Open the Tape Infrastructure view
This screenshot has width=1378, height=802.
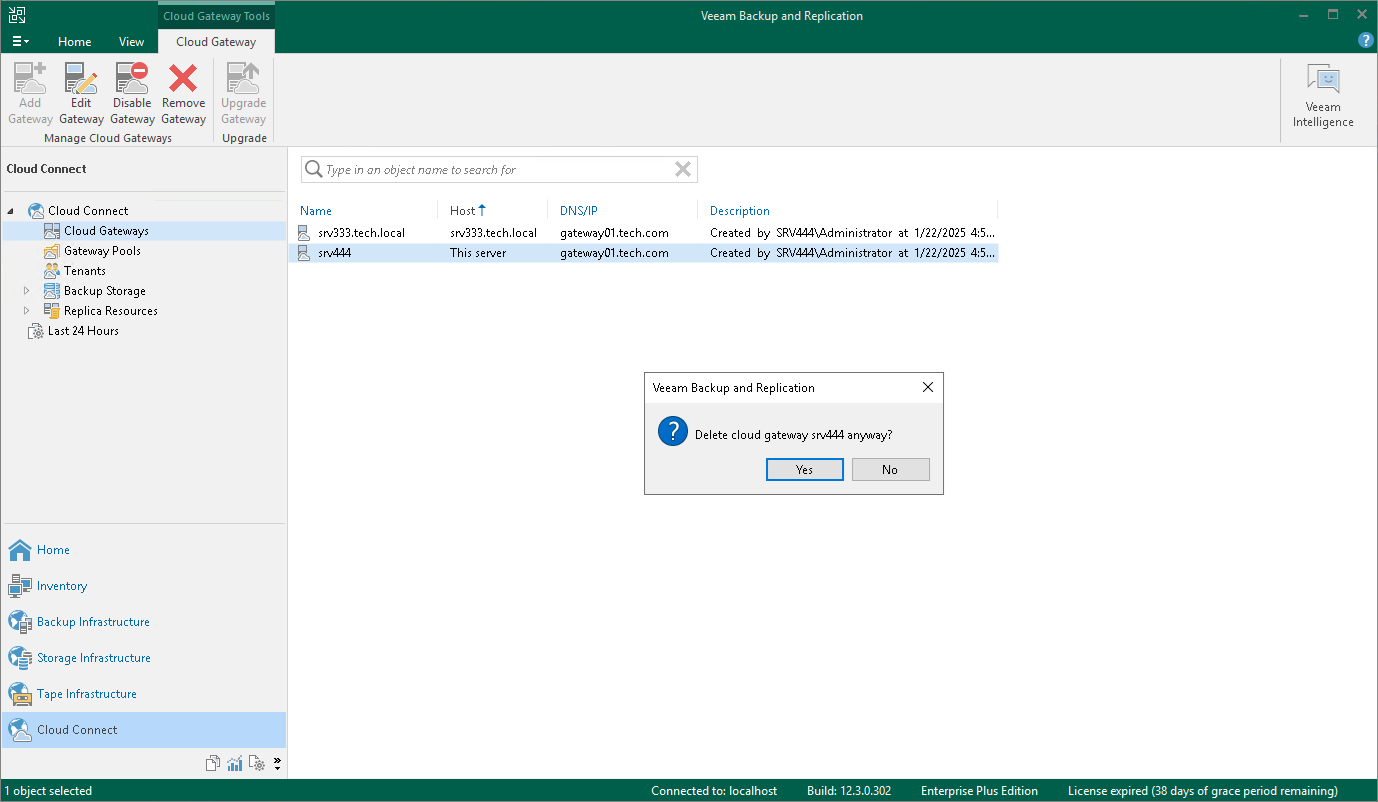[87, 693]
